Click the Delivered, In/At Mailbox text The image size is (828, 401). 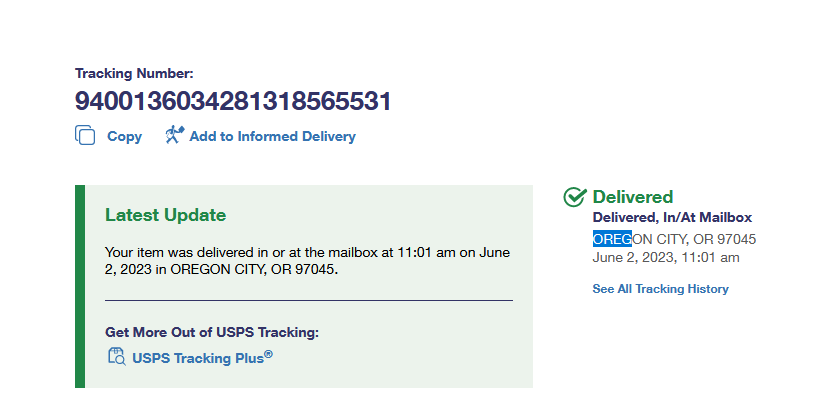click(x=672, y=217)
